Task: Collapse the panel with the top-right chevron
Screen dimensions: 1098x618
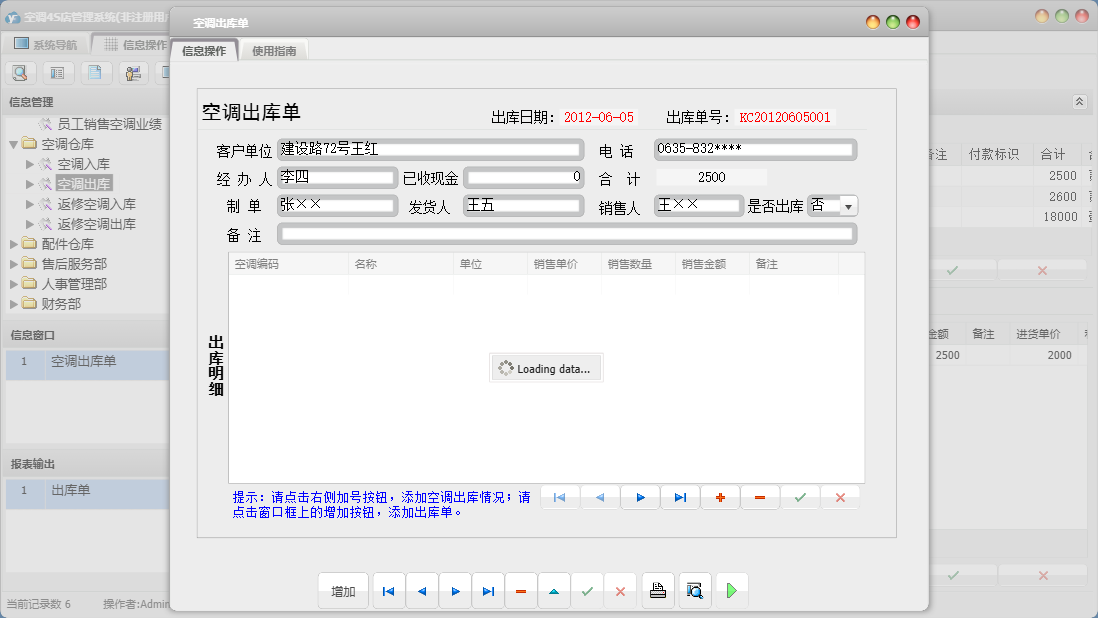Action: [x=1078, y=101]
